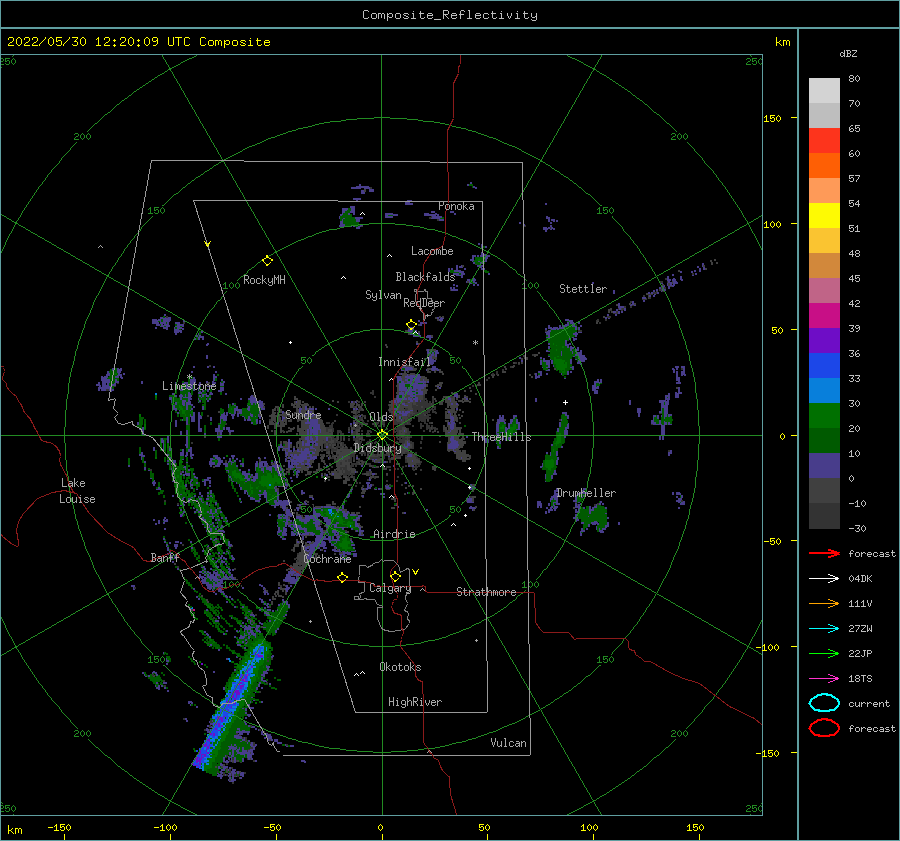Click the 80 dBZ value on the scale
900x841 pixels.
[854, 79]
